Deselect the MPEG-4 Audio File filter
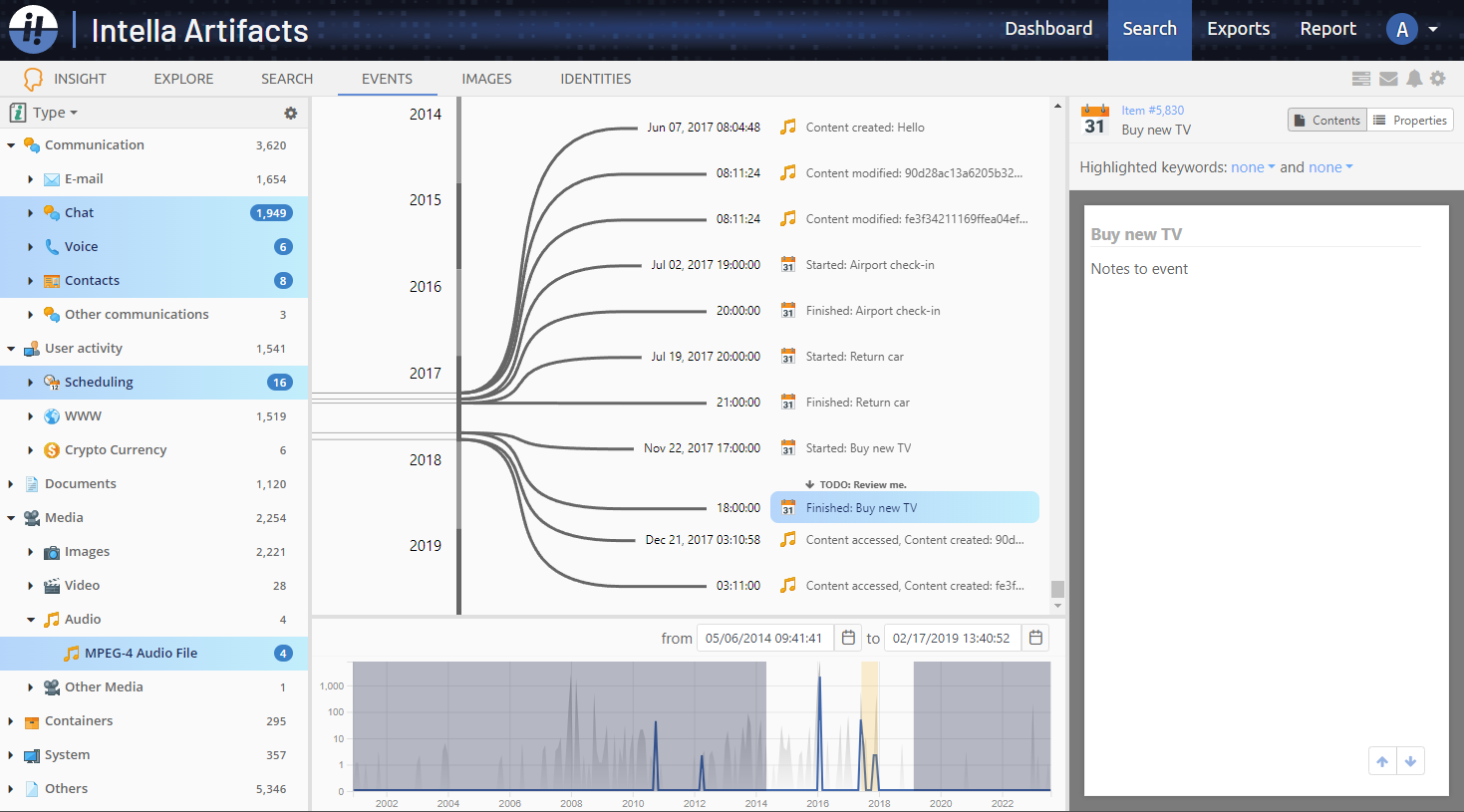Viewport: 1464px width, 812px height. [141, 654]
